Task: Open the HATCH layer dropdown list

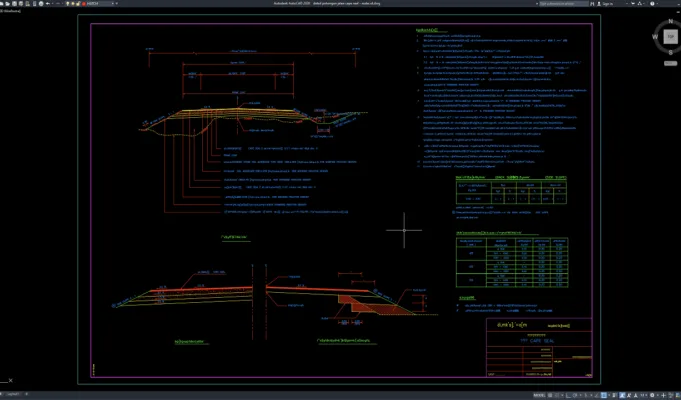Action: 113,3
